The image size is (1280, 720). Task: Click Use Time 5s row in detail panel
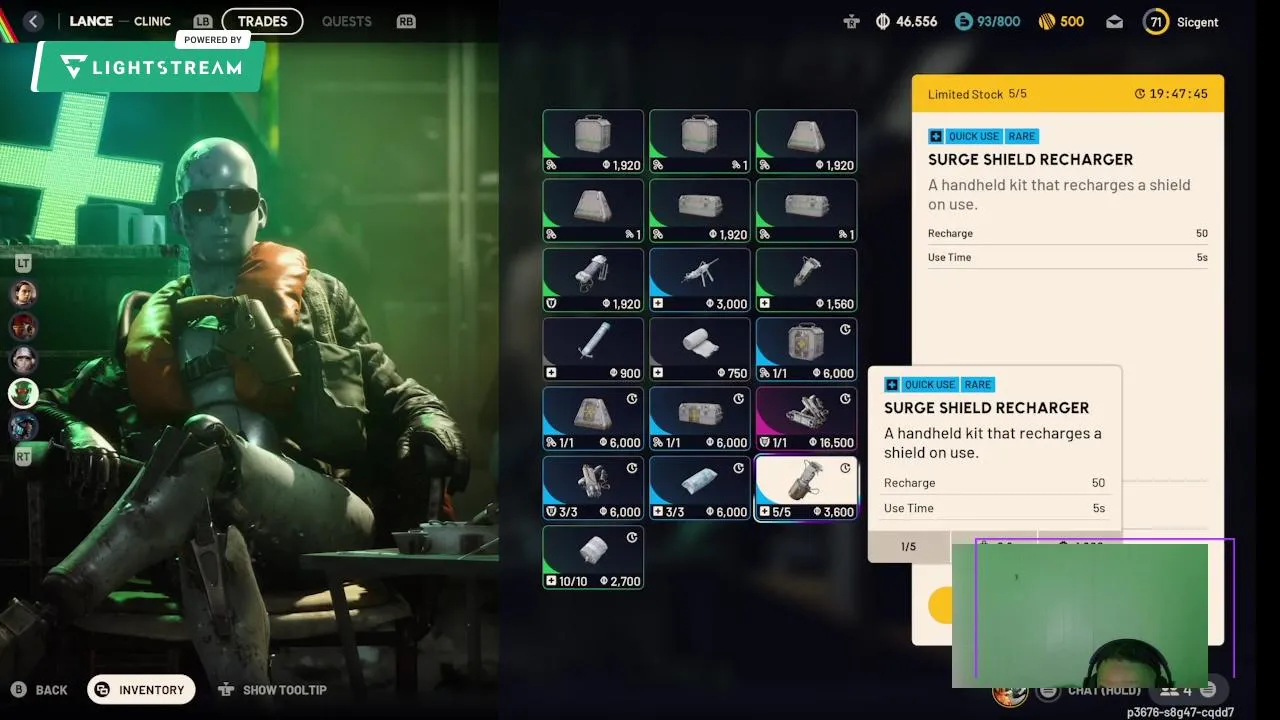(x=1068, y=257)
